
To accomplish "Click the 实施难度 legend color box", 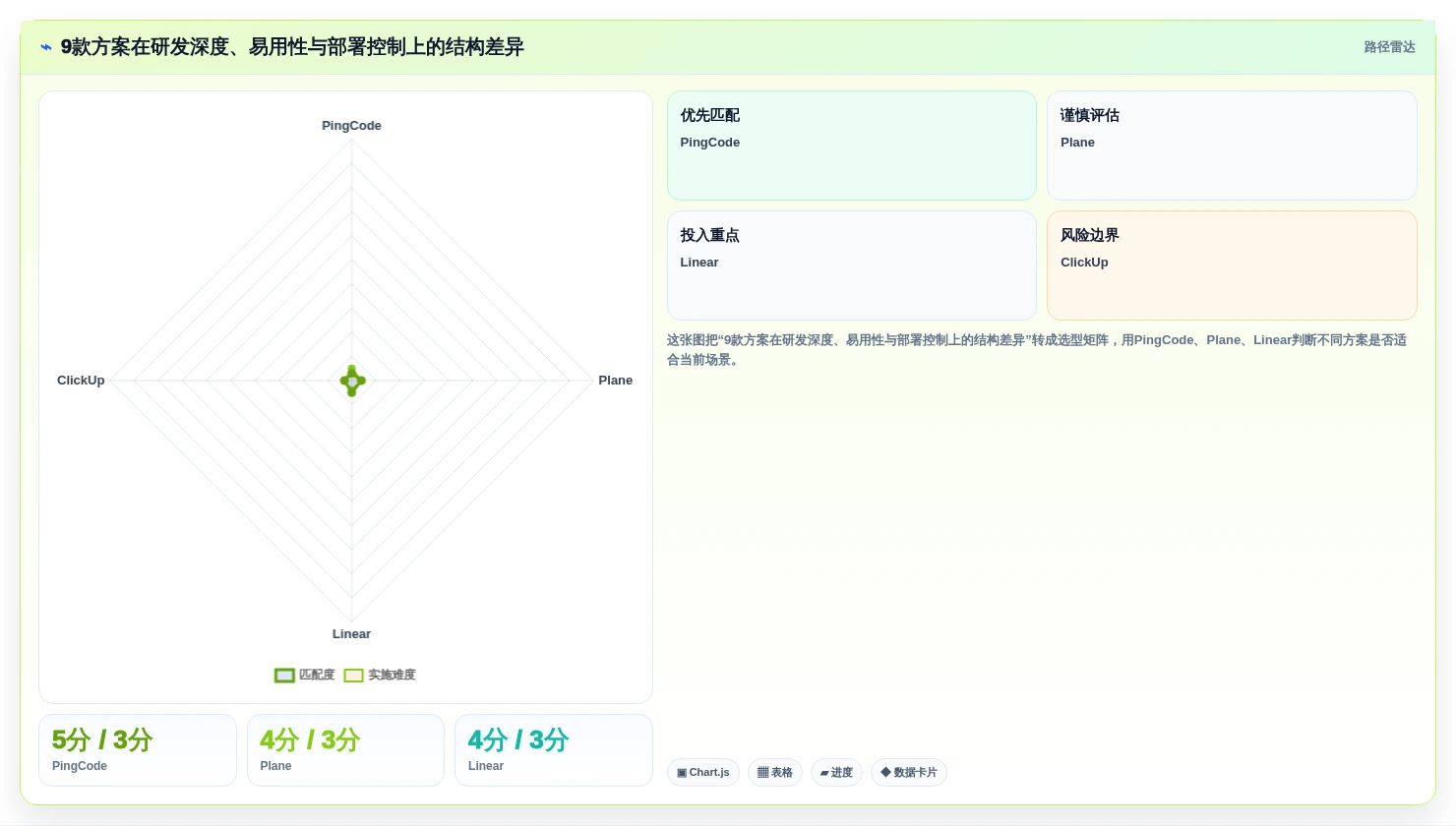I will 353,676.
